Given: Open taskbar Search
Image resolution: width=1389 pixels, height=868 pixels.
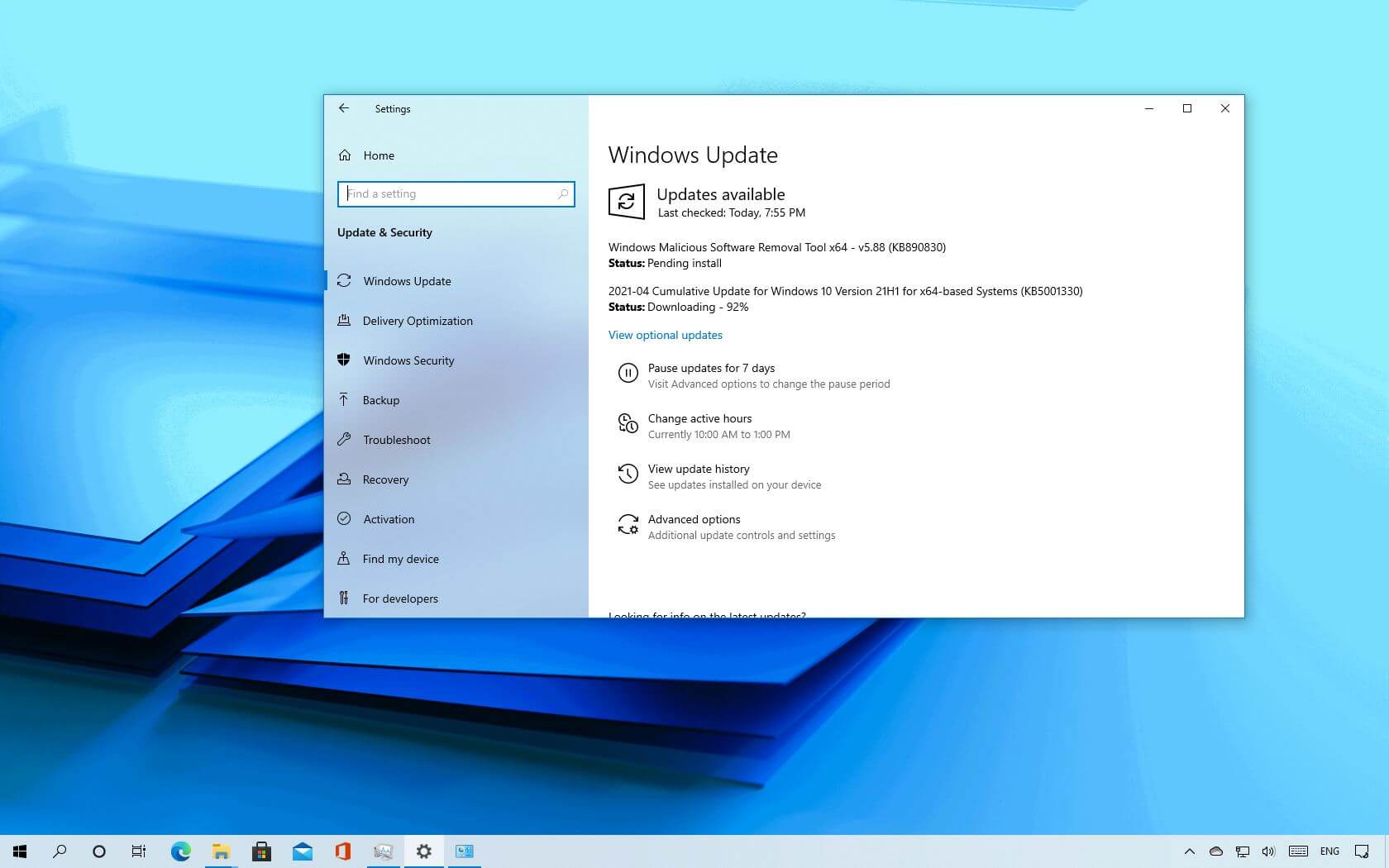Looking at the screenshot, I should pyautogui.click(x=60, y=851).
